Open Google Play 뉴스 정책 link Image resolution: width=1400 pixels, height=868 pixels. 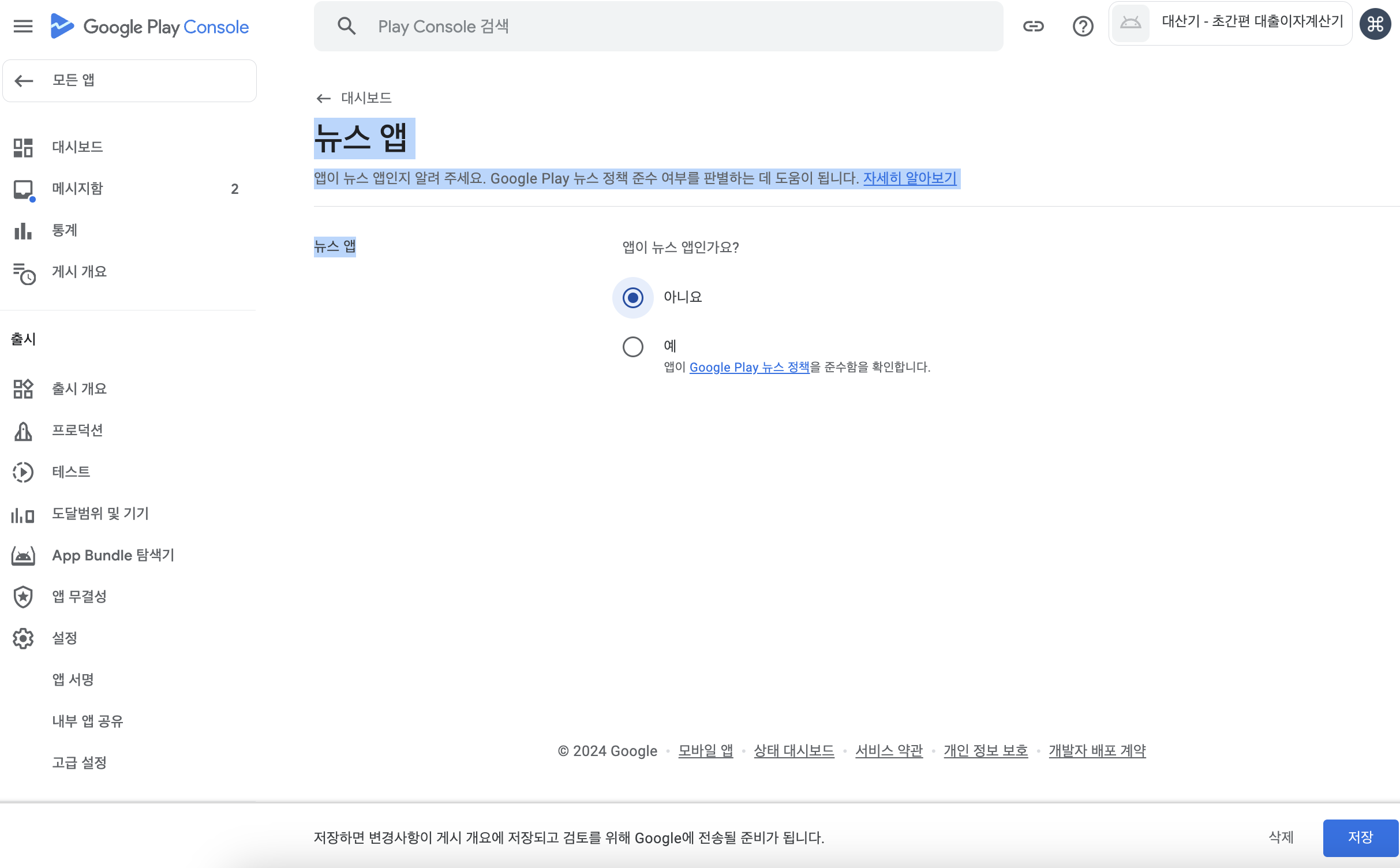pos(749,367)
